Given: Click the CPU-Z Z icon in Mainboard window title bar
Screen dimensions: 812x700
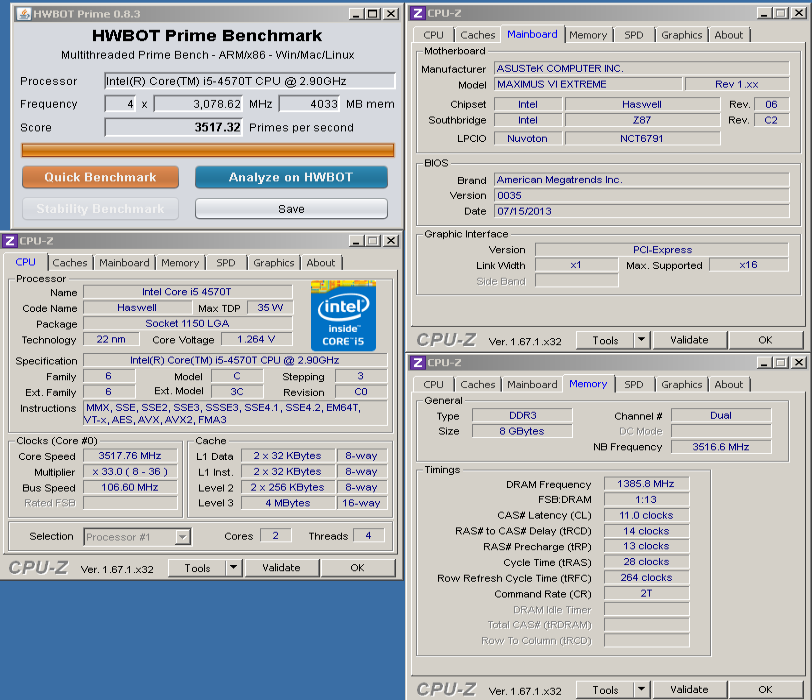Looking at the screenshot, I should click(x=418, y=13).
